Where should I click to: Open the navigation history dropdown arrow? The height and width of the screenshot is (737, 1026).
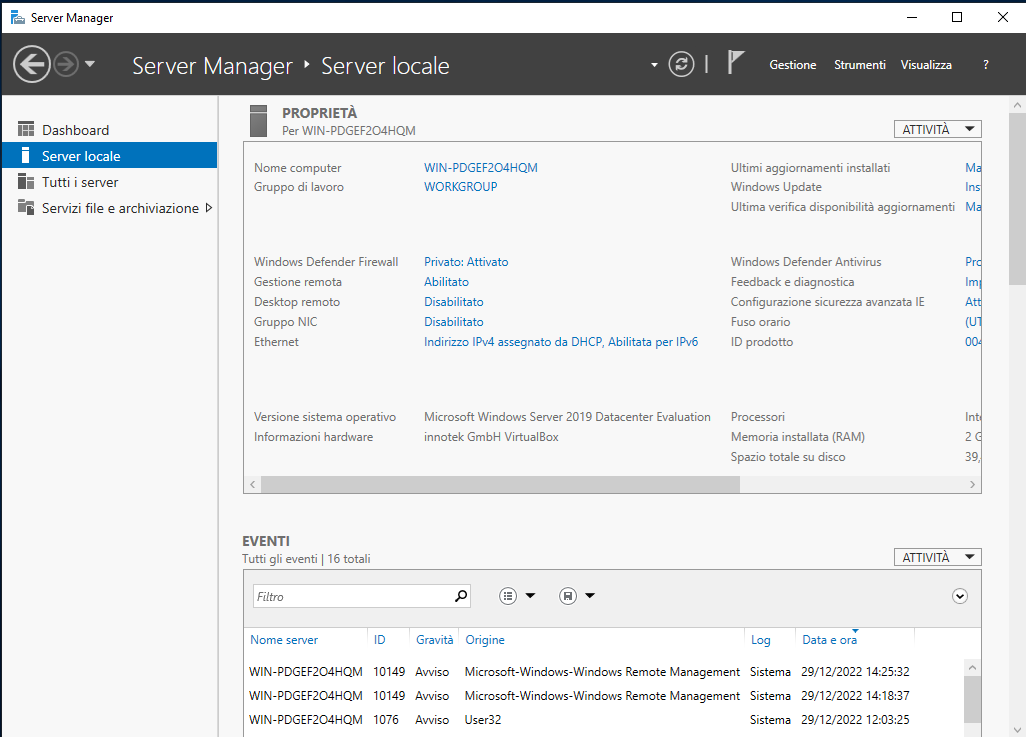pyautogui.click(x=90, y=64)
